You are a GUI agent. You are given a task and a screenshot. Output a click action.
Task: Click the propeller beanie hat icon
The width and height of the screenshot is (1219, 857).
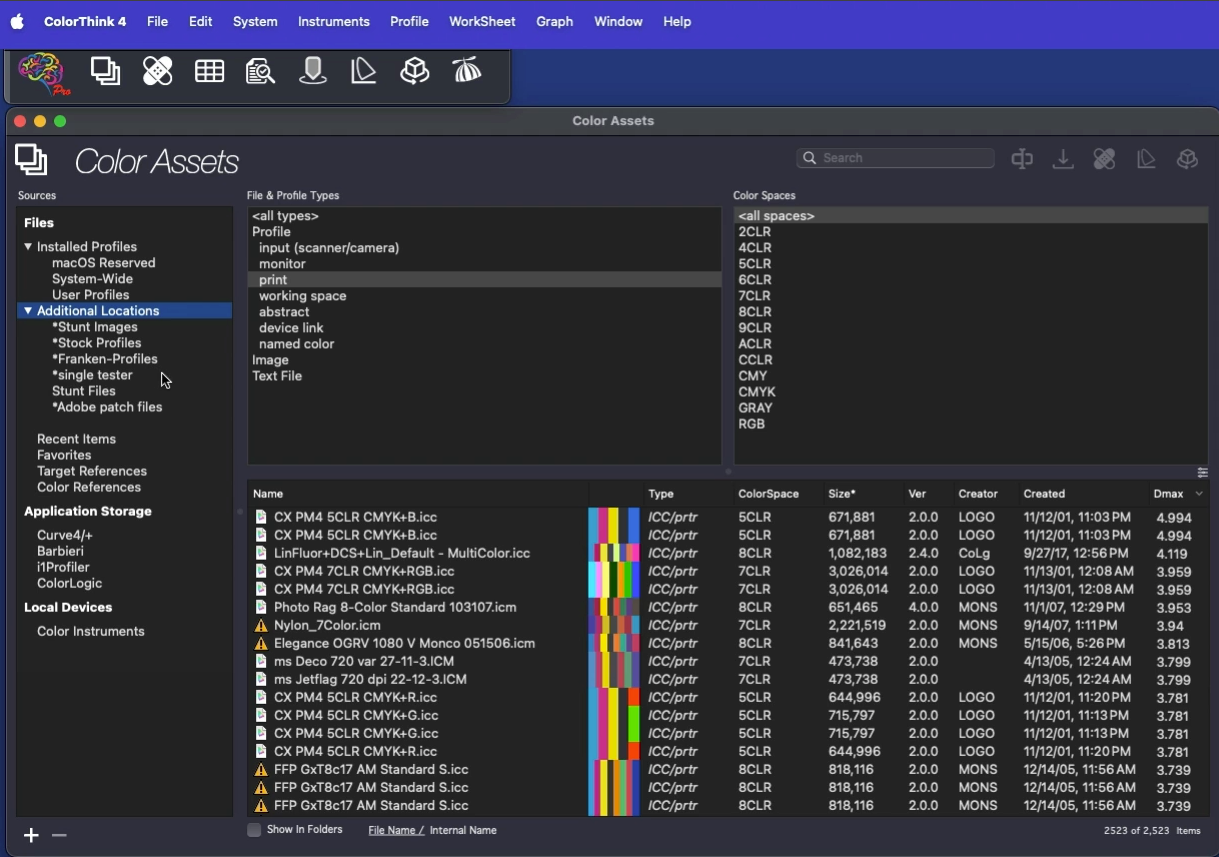point(467,72)
